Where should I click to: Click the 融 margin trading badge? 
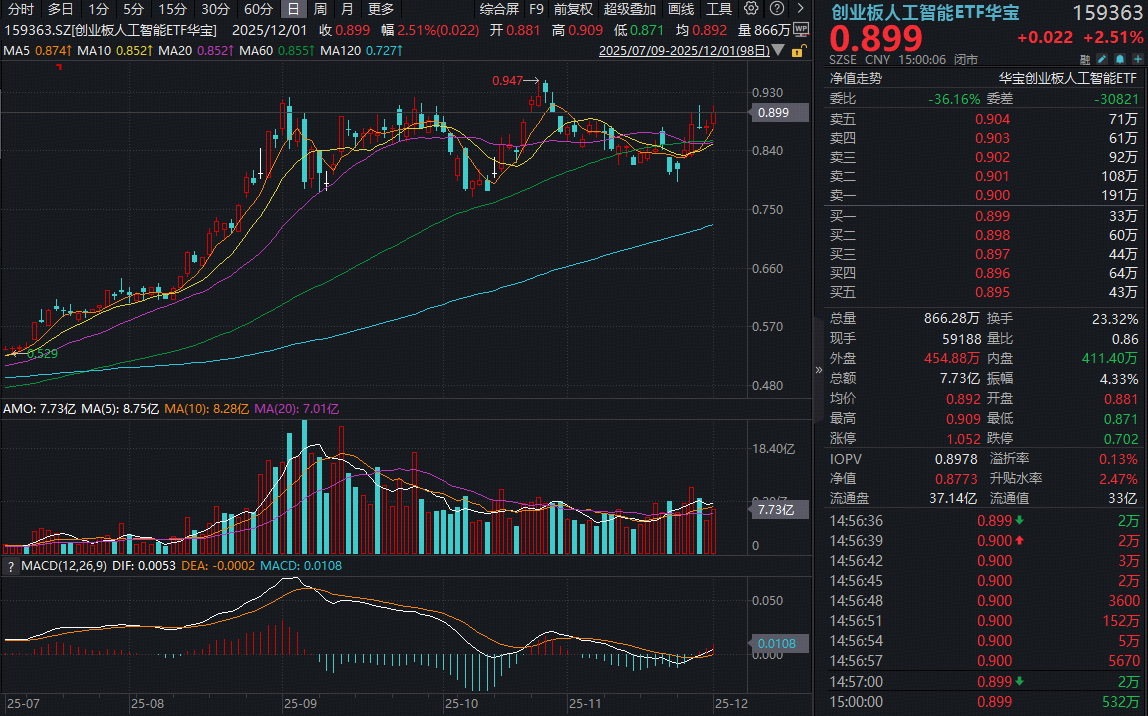(x=1084, y=60)
